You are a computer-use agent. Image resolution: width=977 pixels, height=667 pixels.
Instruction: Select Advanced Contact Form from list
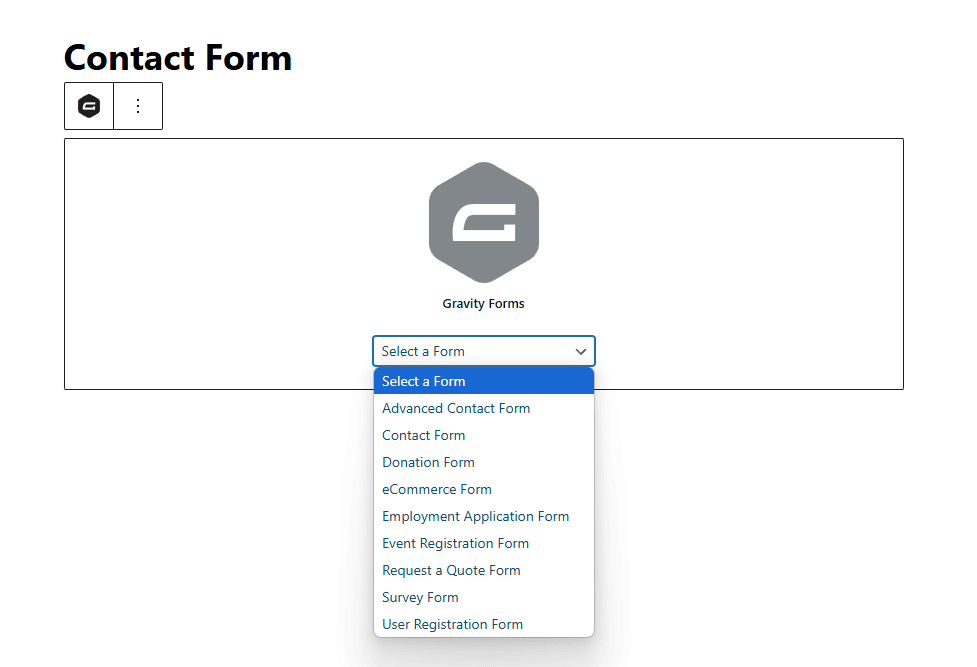(x=484, y=408)
